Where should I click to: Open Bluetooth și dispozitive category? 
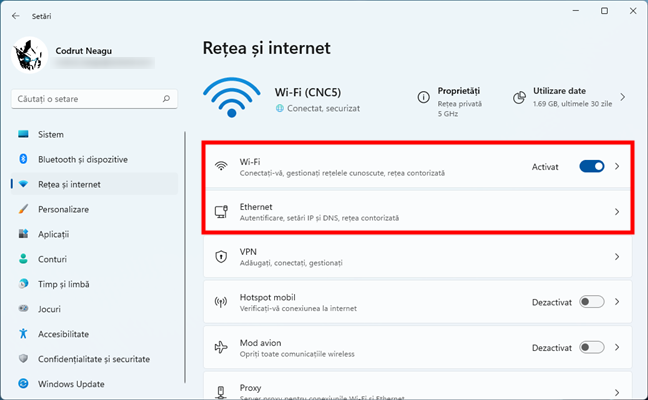95,159
